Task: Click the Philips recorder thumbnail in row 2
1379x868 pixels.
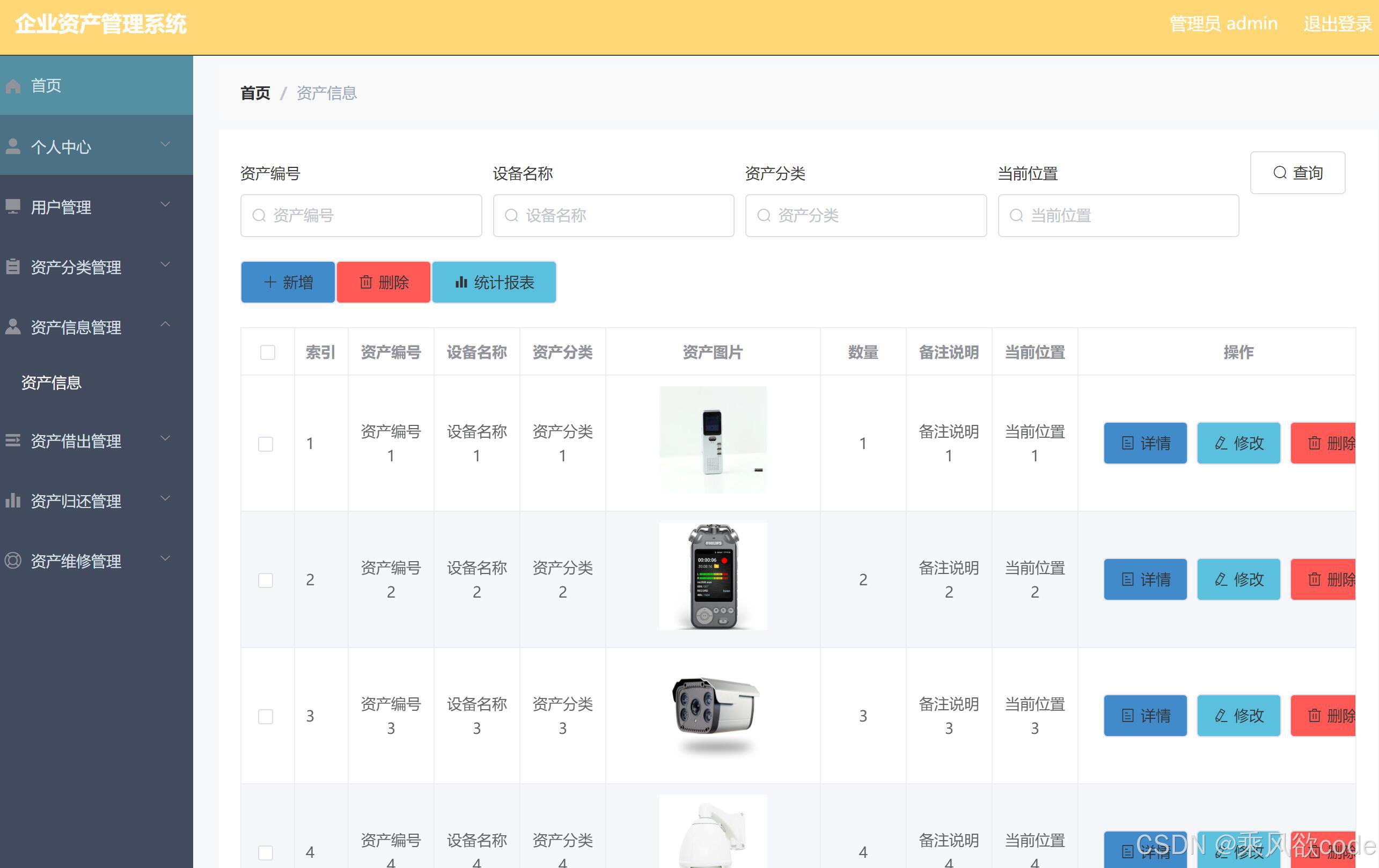Action: [713, 577]
